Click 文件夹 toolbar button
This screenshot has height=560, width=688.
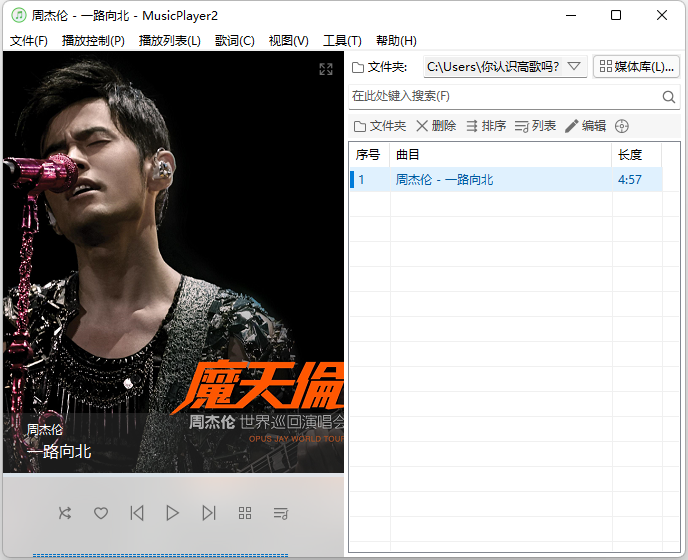pyautogui.click(x=380, y=126)
